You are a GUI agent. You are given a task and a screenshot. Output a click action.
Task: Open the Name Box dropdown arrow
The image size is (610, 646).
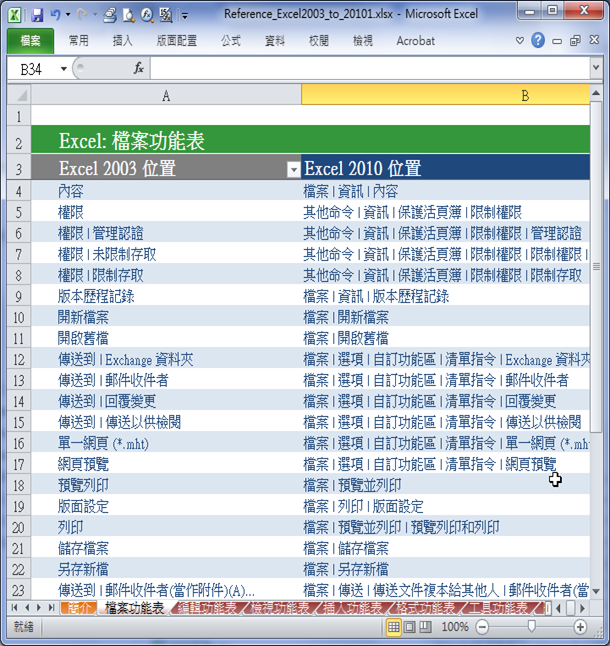pos(64,69)
